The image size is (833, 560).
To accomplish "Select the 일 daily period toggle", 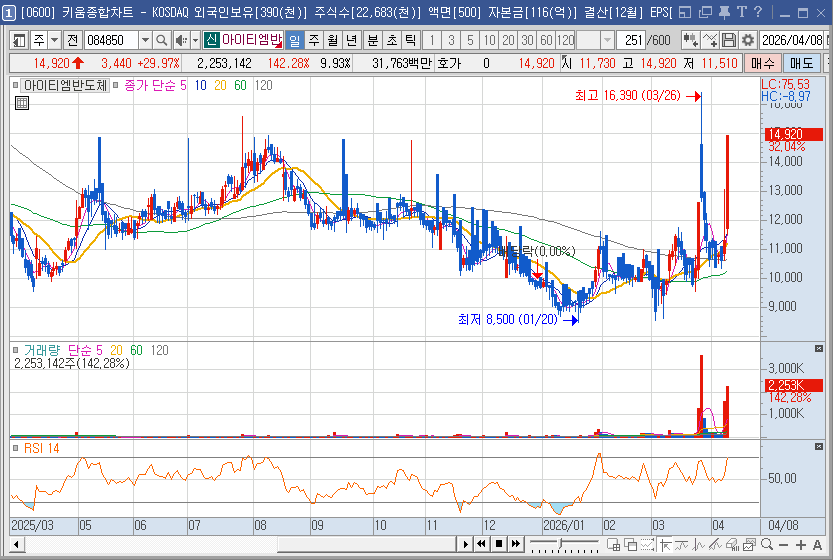I will click(295, 40).
